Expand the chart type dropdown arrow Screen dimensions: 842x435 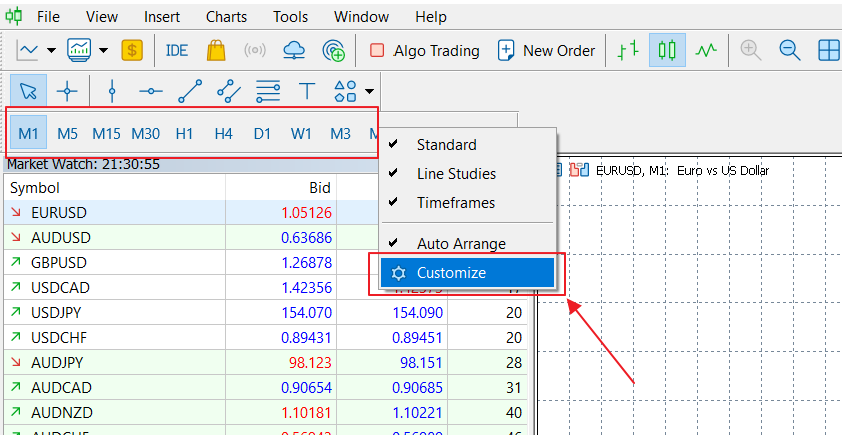coord(51,50)
